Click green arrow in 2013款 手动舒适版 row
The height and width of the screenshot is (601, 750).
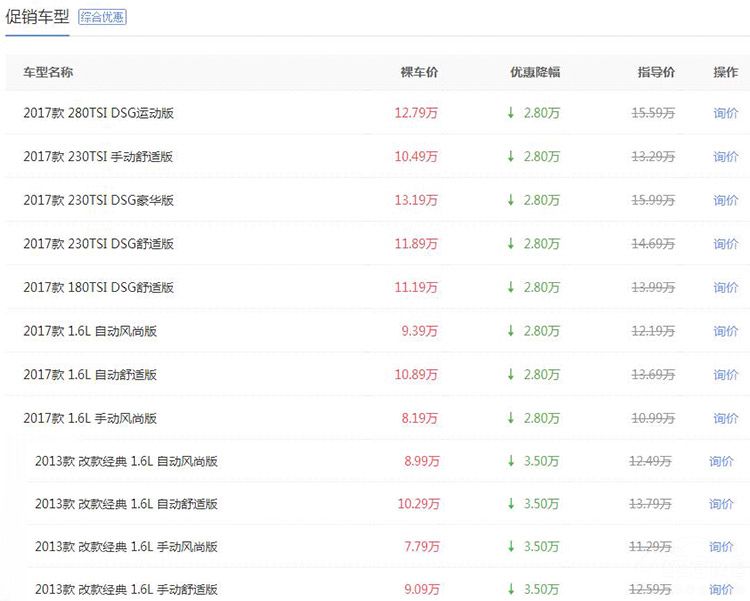(511, 590)
